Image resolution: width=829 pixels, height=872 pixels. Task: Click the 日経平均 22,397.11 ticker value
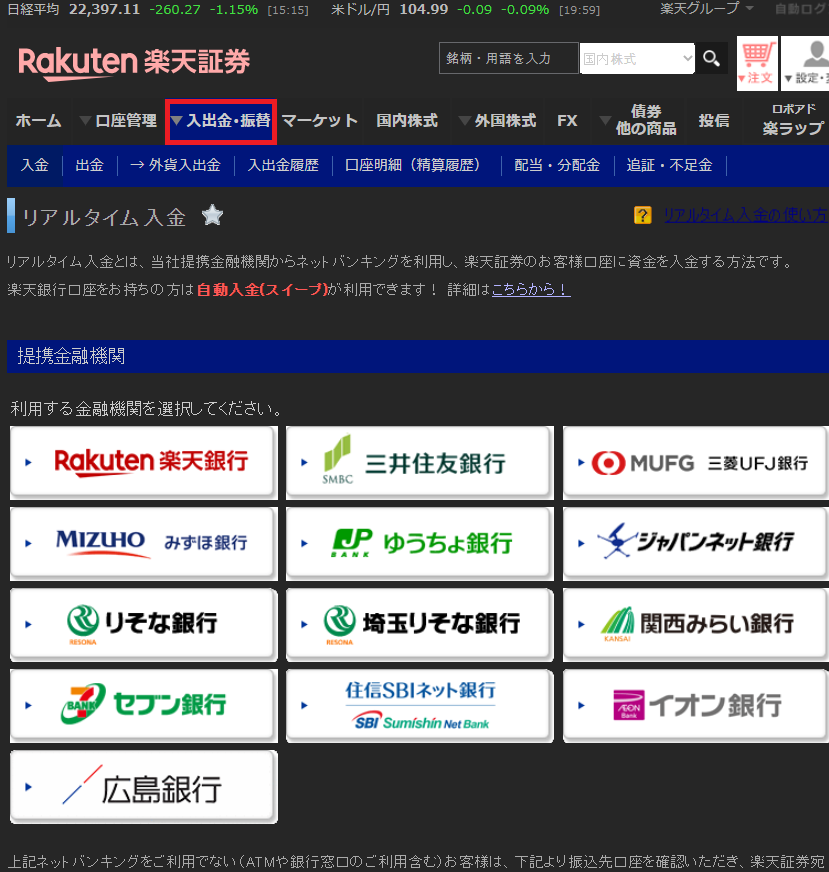105,9
